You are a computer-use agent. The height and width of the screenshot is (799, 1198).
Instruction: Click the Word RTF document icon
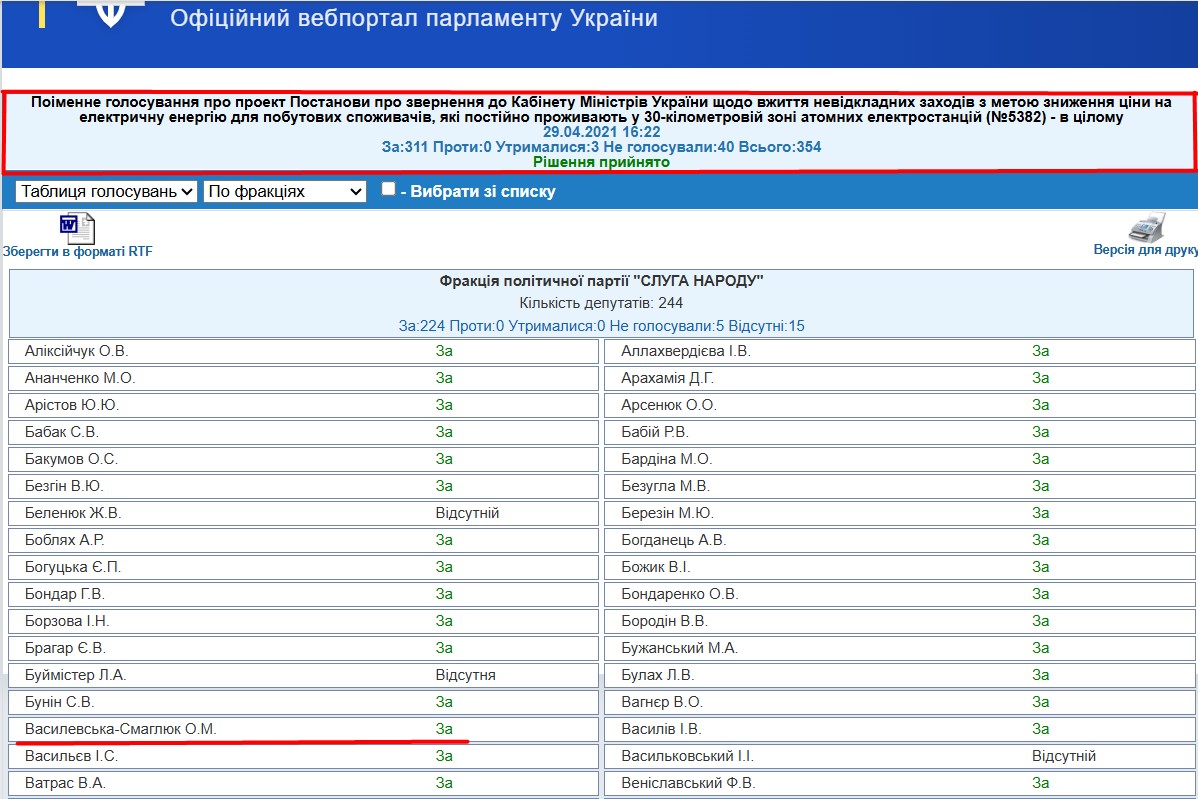tap(77, 228)
